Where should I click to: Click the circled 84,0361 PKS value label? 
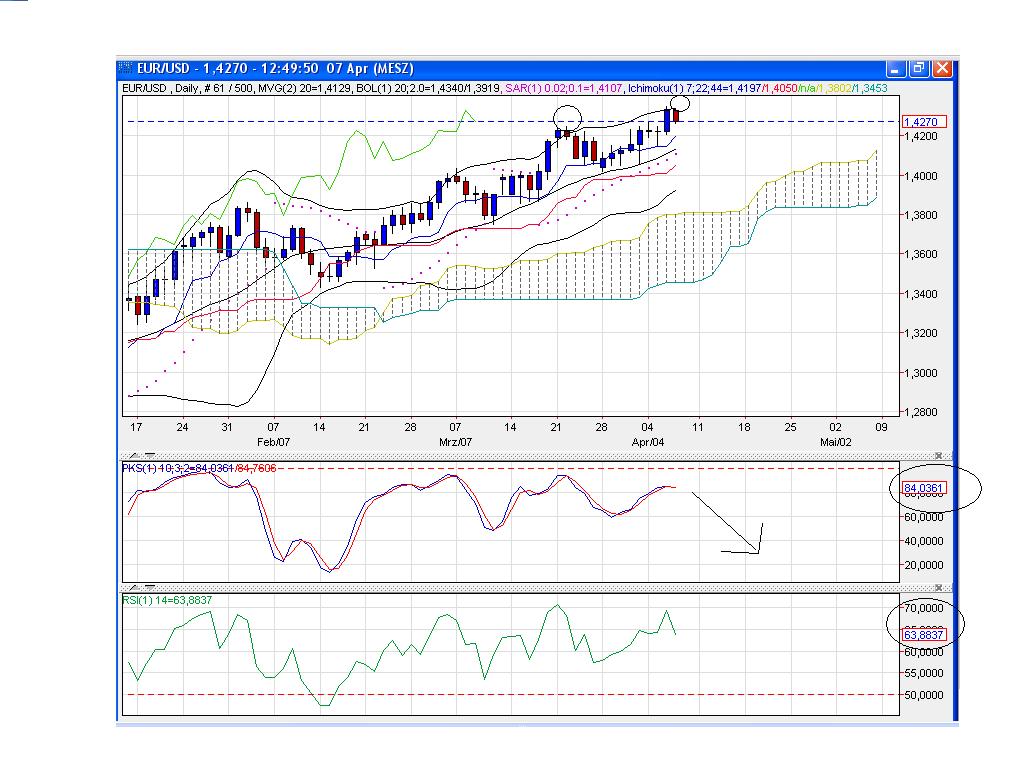[924, 487]
